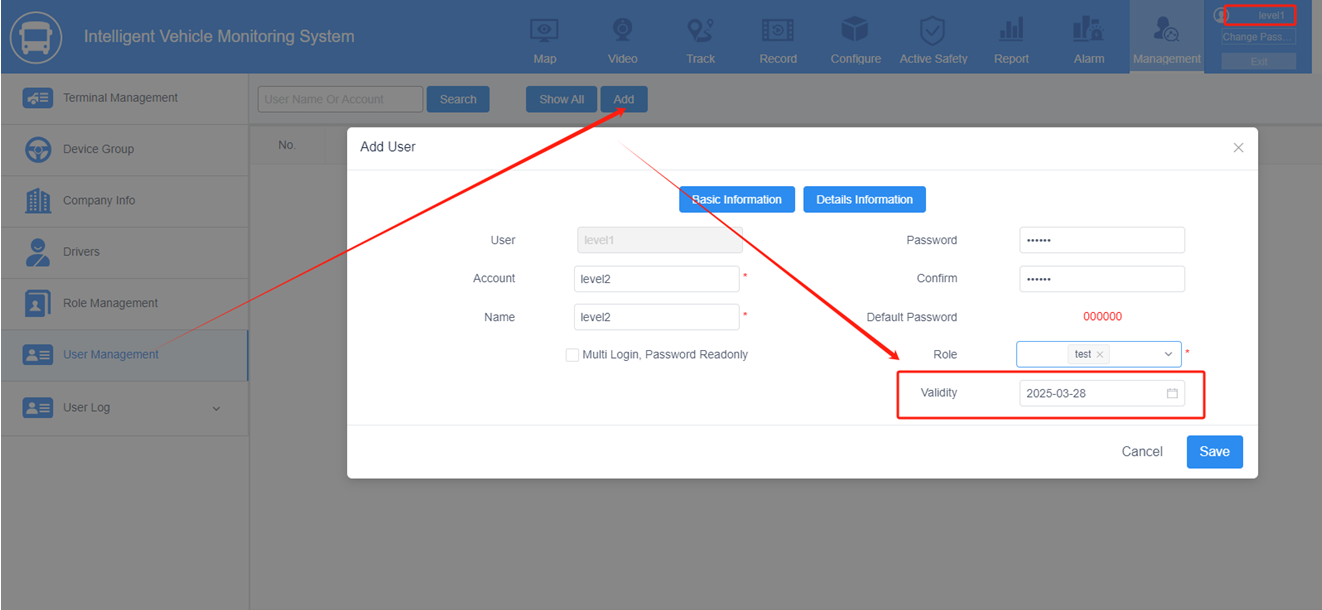The width and height of the screenshot is (1322, 610).
Task: Click the Role Management icon
Action: pos(38,303)
